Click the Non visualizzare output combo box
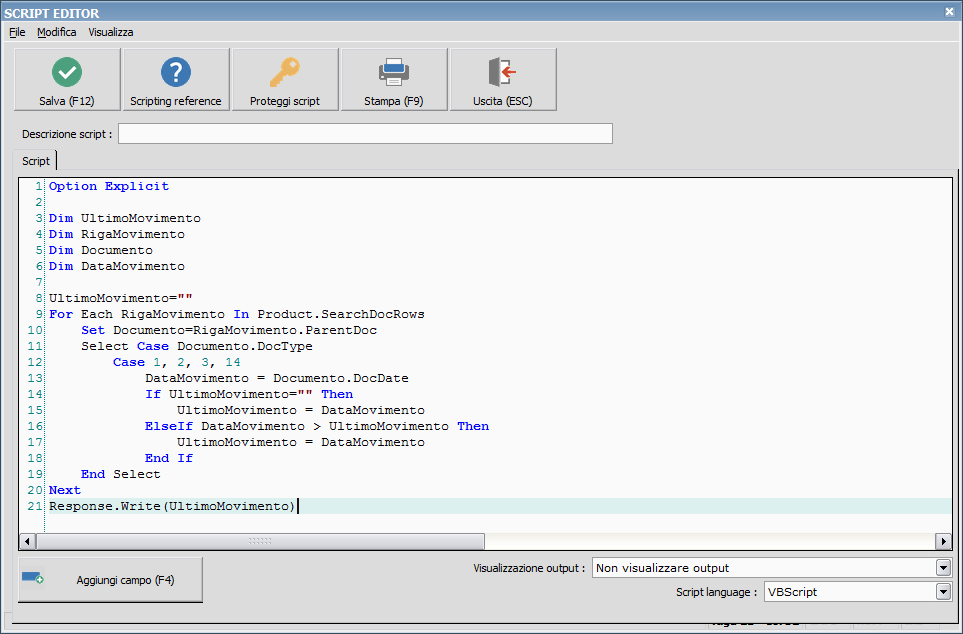 (772, 568)
